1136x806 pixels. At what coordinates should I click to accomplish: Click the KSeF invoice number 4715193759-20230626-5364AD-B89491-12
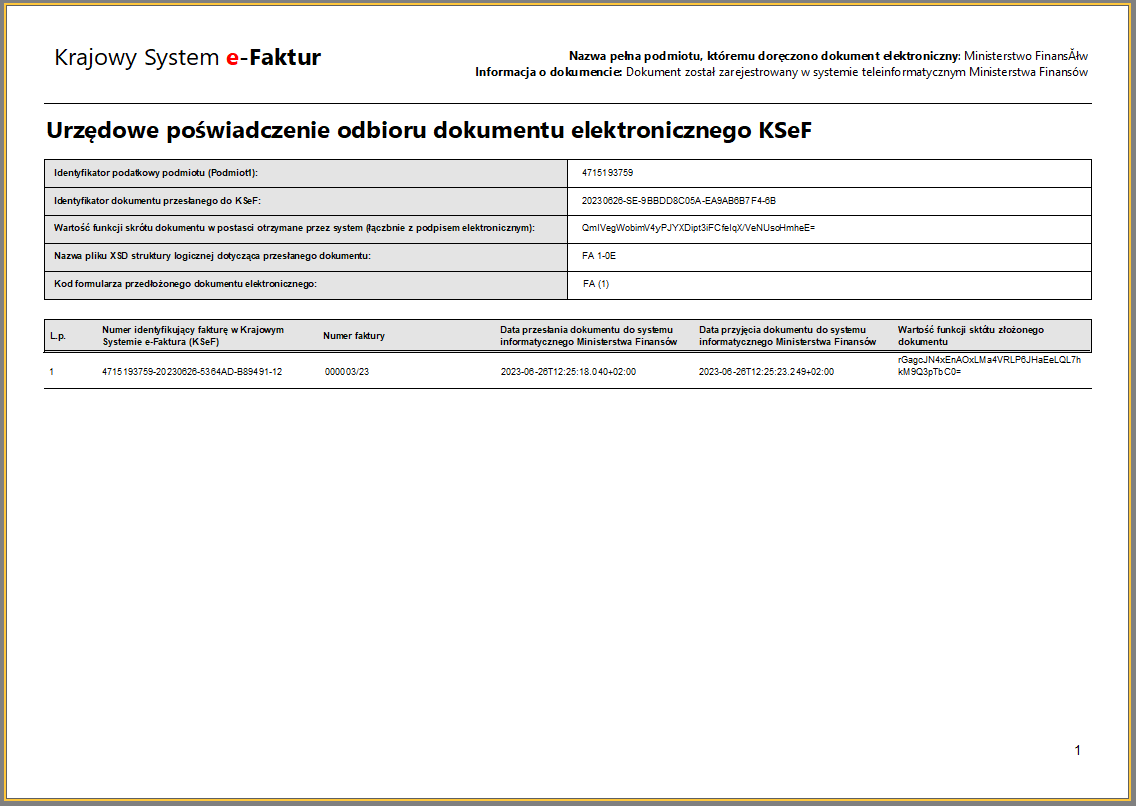pyautogui.click(x=192, y=371)
